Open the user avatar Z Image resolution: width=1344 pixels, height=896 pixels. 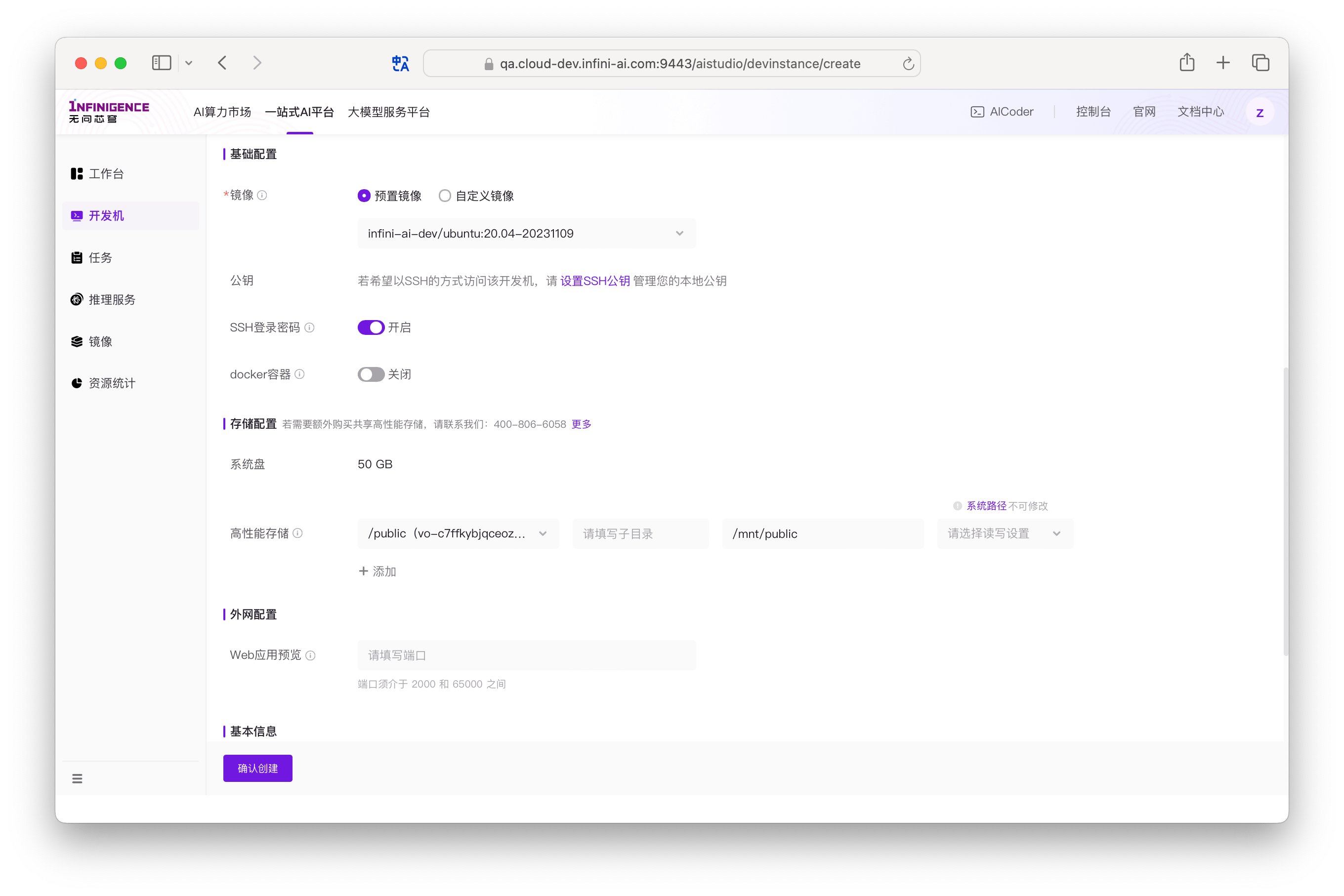click(x=1260, y=113)
